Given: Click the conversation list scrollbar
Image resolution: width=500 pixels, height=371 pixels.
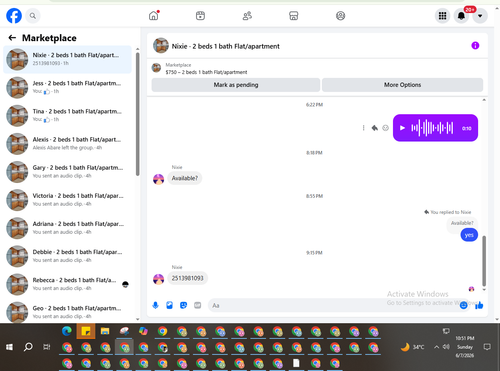Looking at the screenshot, I should 137,114.
